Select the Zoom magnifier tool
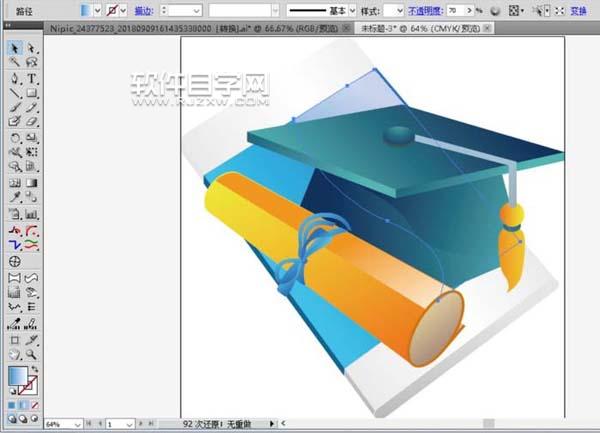Screen dimensions: 600x433 coord(32,354)
